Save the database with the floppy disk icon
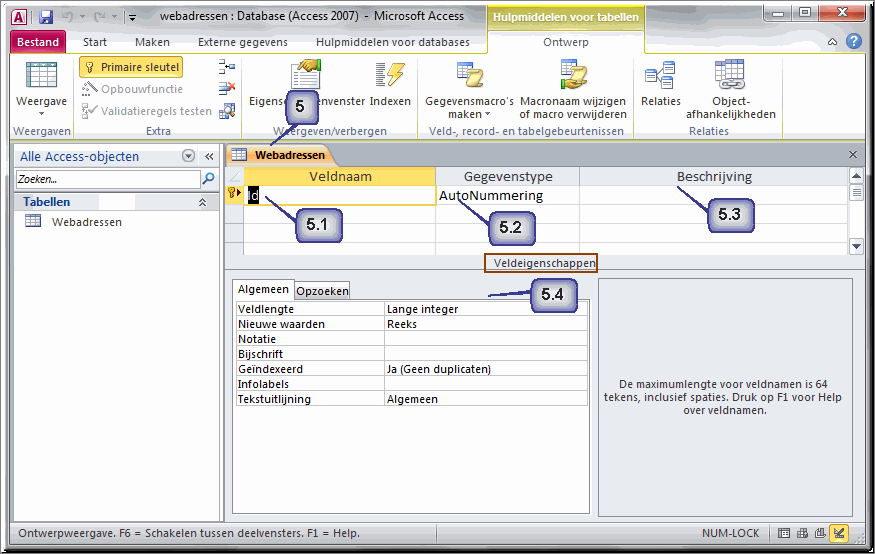Image resolution: width=875 pixels, height=554 pixels. pos(46,17)
